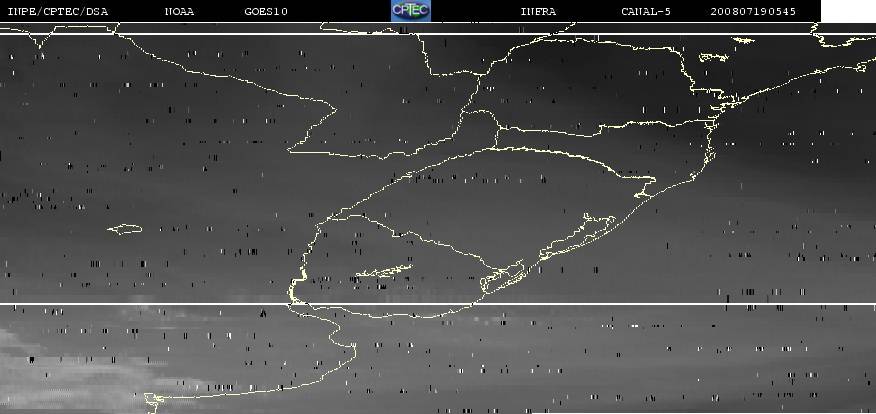The width and height of the screenshot is (876, 414).
Task: Click the CANAL-5 label
Action: (645, 11)
